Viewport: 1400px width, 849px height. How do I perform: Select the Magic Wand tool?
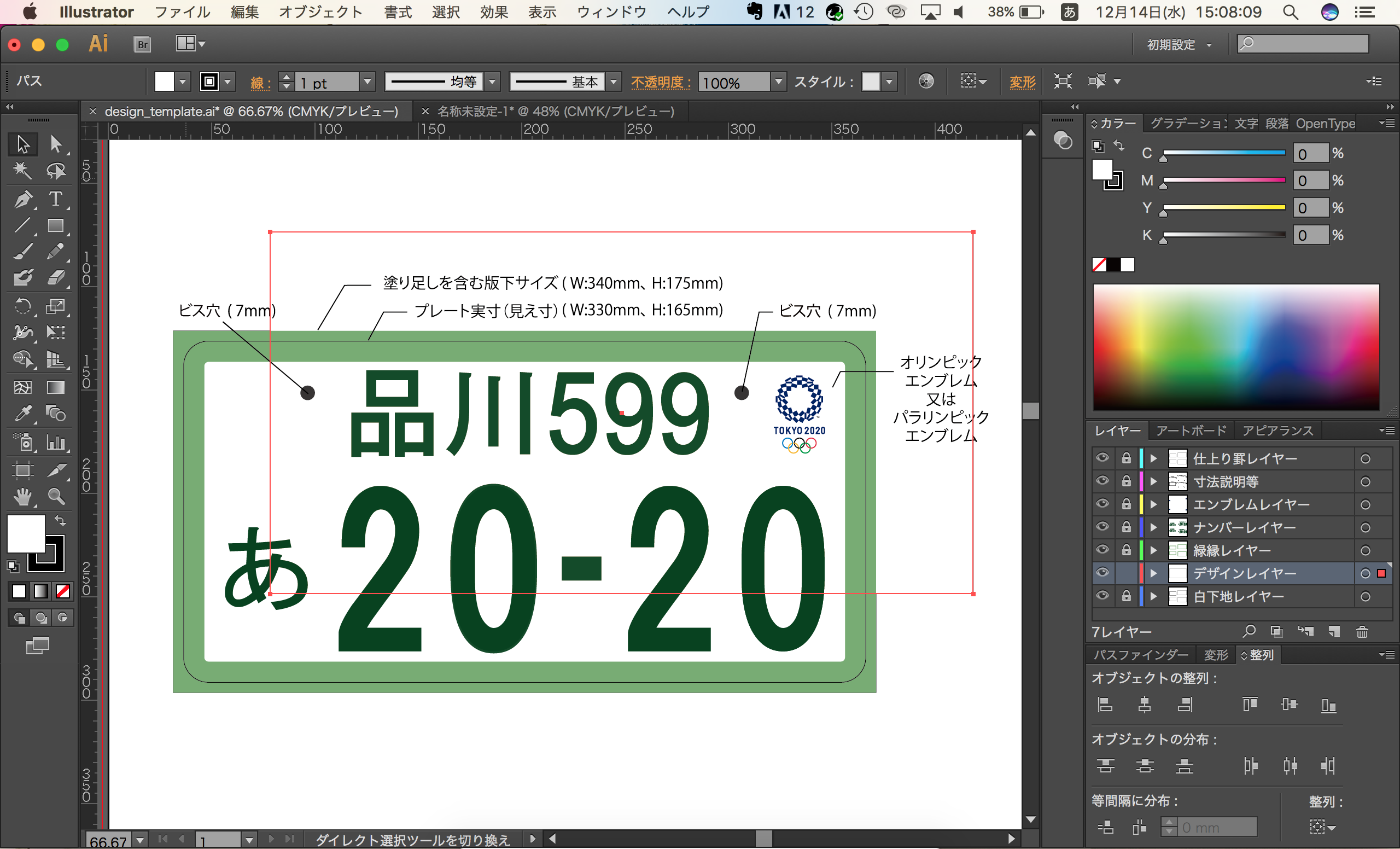(x=23, y=171)
